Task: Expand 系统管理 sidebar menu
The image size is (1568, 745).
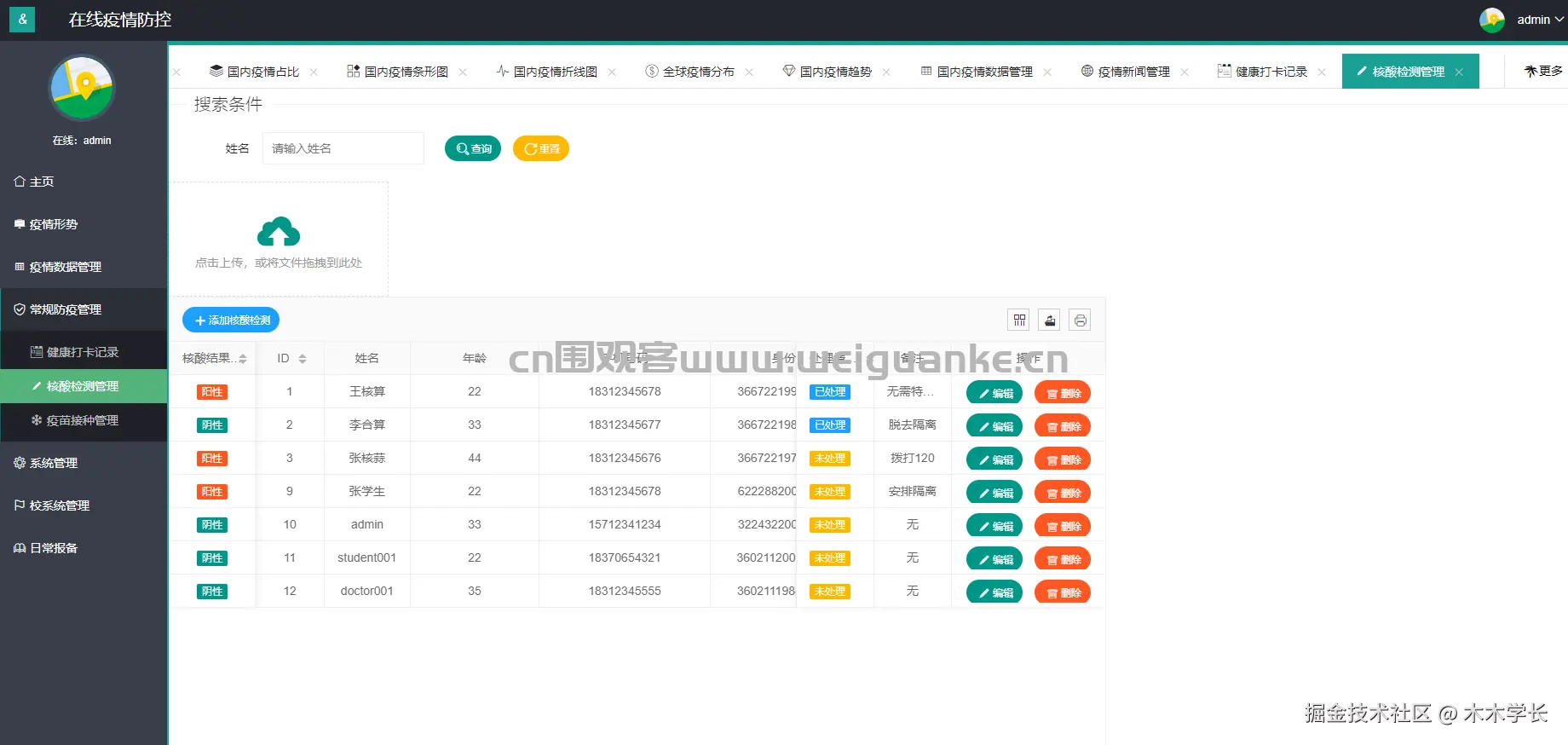Action: tap(84, 463)
